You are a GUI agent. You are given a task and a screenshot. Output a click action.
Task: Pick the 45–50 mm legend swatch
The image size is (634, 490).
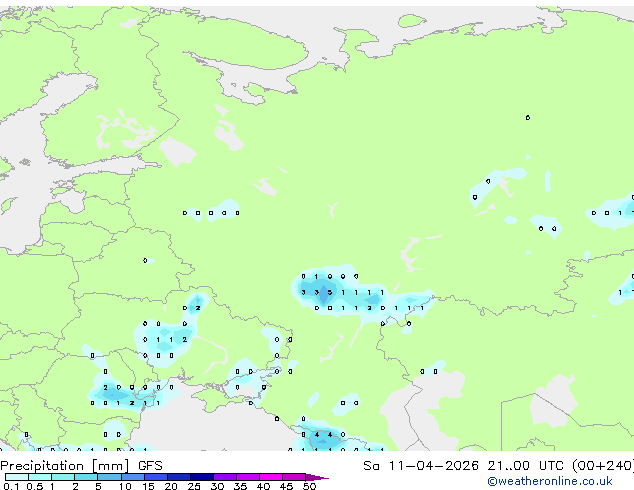coord(294,477)
